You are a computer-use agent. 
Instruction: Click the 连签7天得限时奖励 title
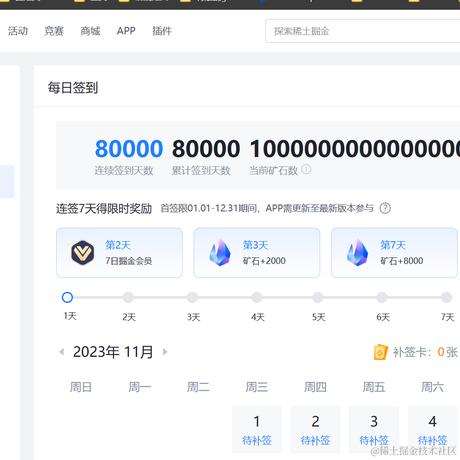pos(104,209)
